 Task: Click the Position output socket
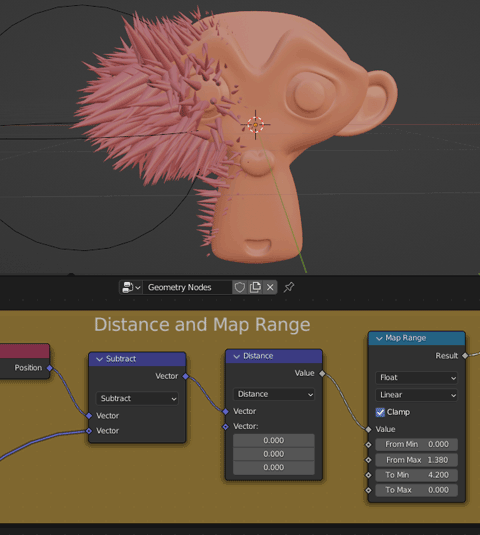tap(49, 368)
